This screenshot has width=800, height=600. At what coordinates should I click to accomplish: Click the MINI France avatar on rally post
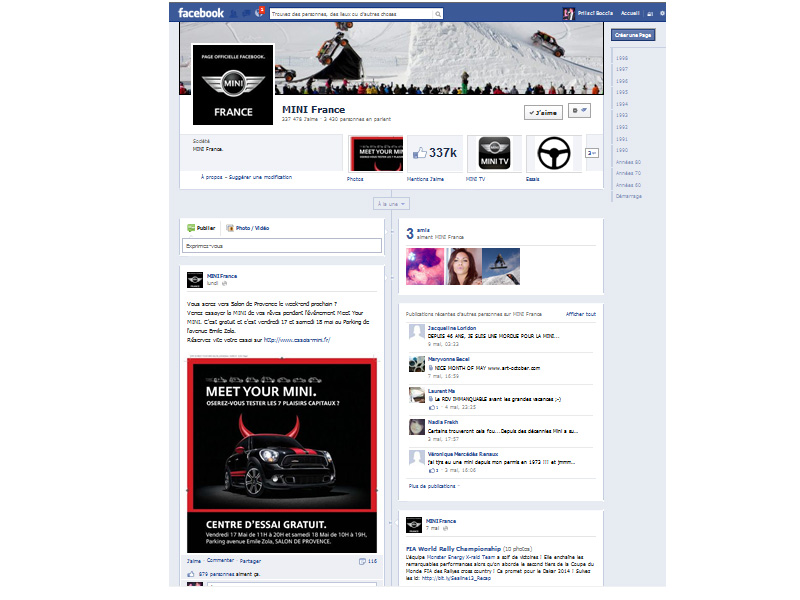click(x=414, y=525)
